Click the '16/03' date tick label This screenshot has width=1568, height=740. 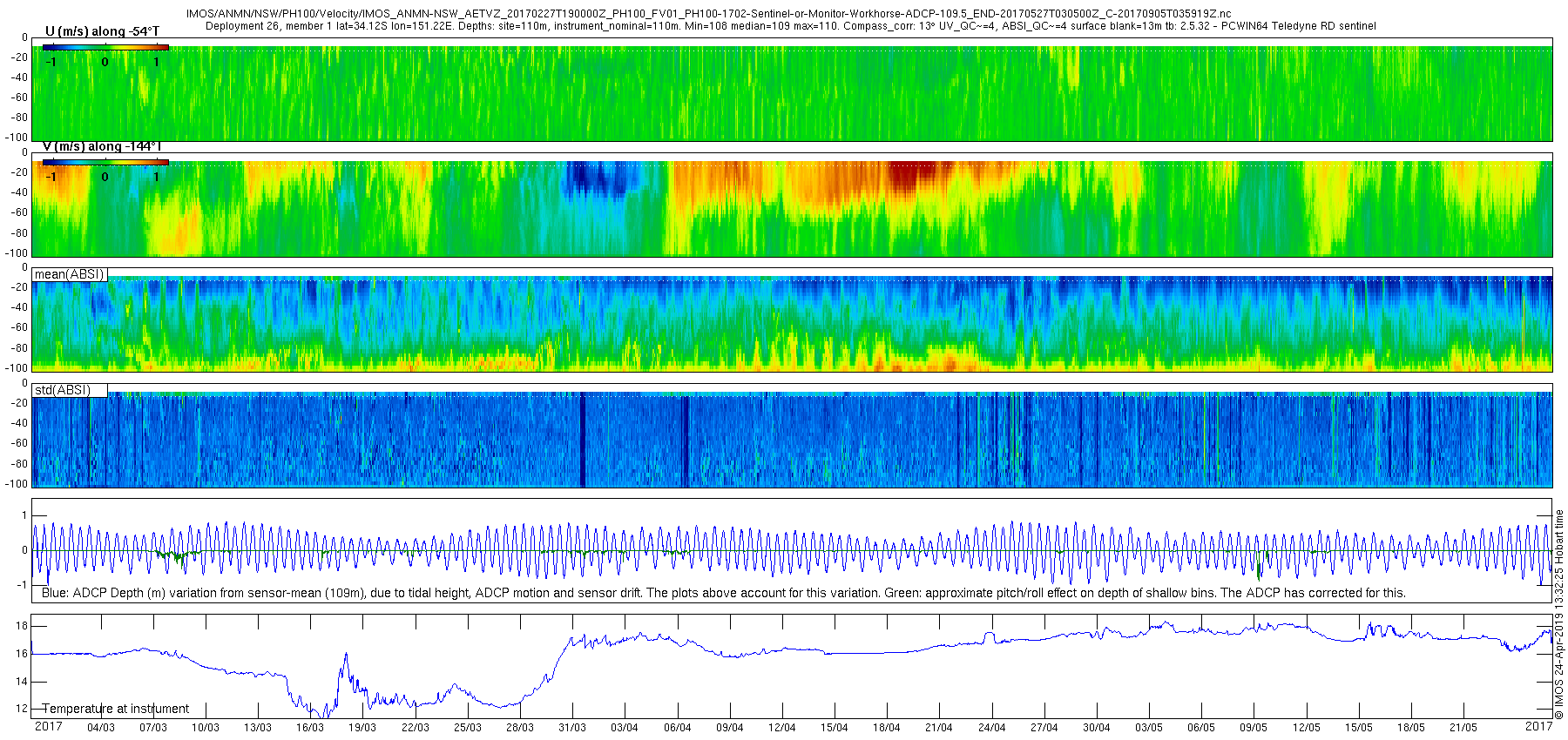point(310,728)
